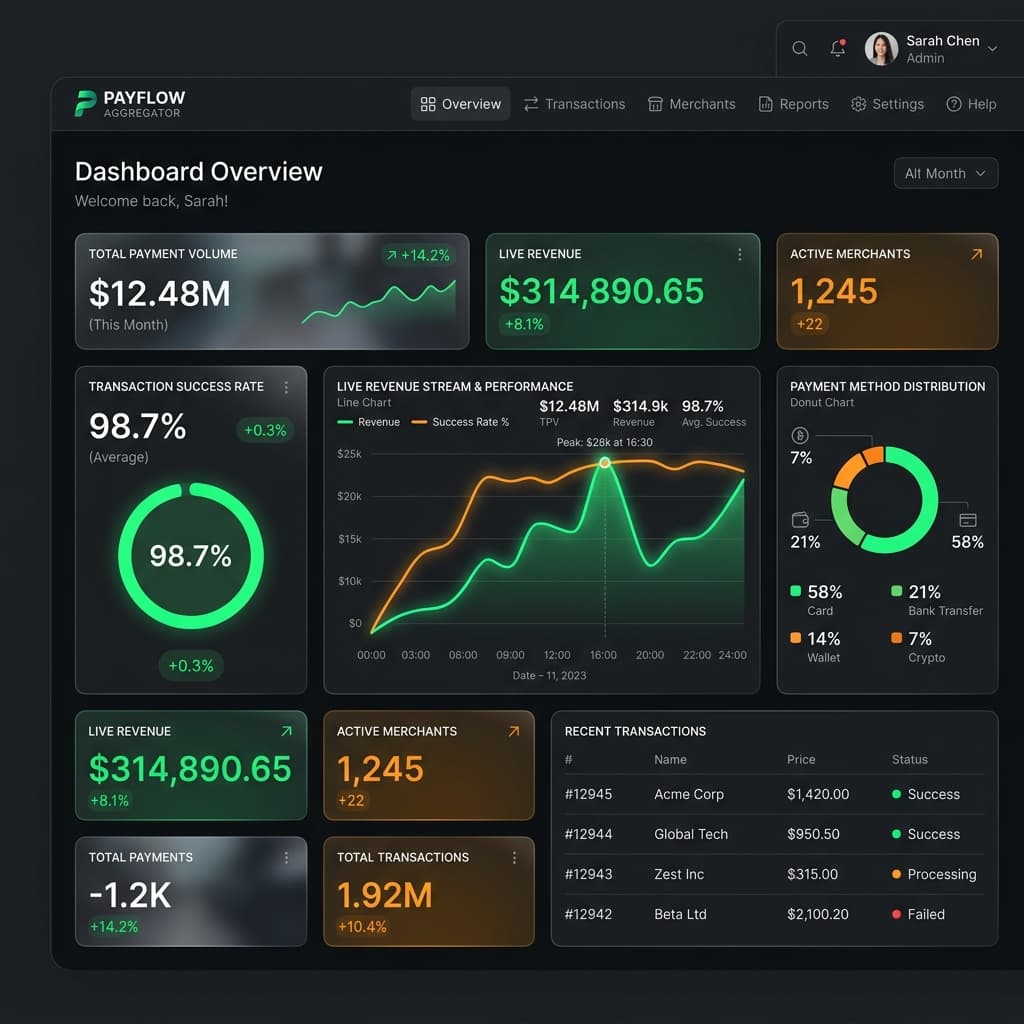The width and height of the screenshot is (1024, 1024).
Task: Click the peak marker on revenue chart
Action: tap(605, 462)
